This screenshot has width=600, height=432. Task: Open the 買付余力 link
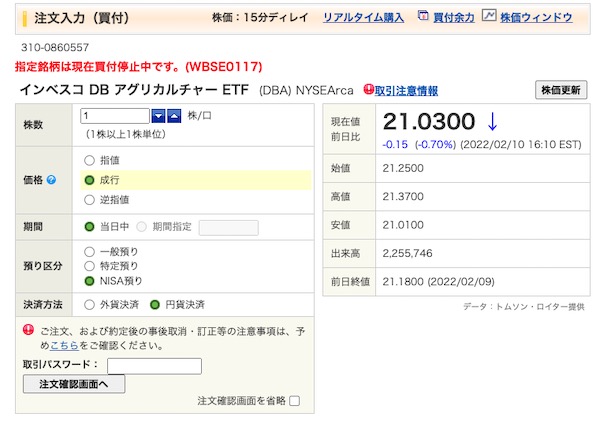point(454,17)
